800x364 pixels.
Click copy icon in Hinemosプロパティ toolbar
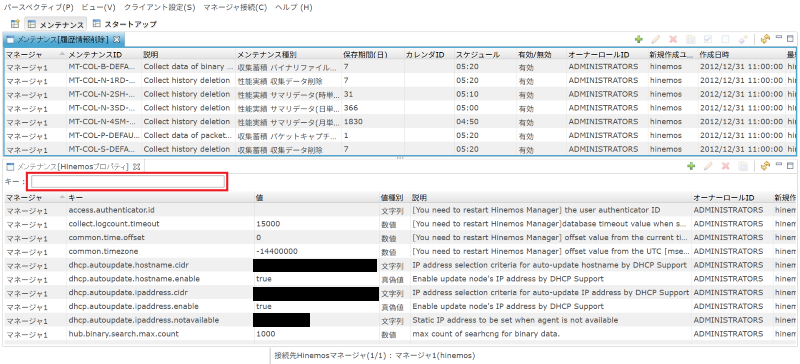[743, 166]
